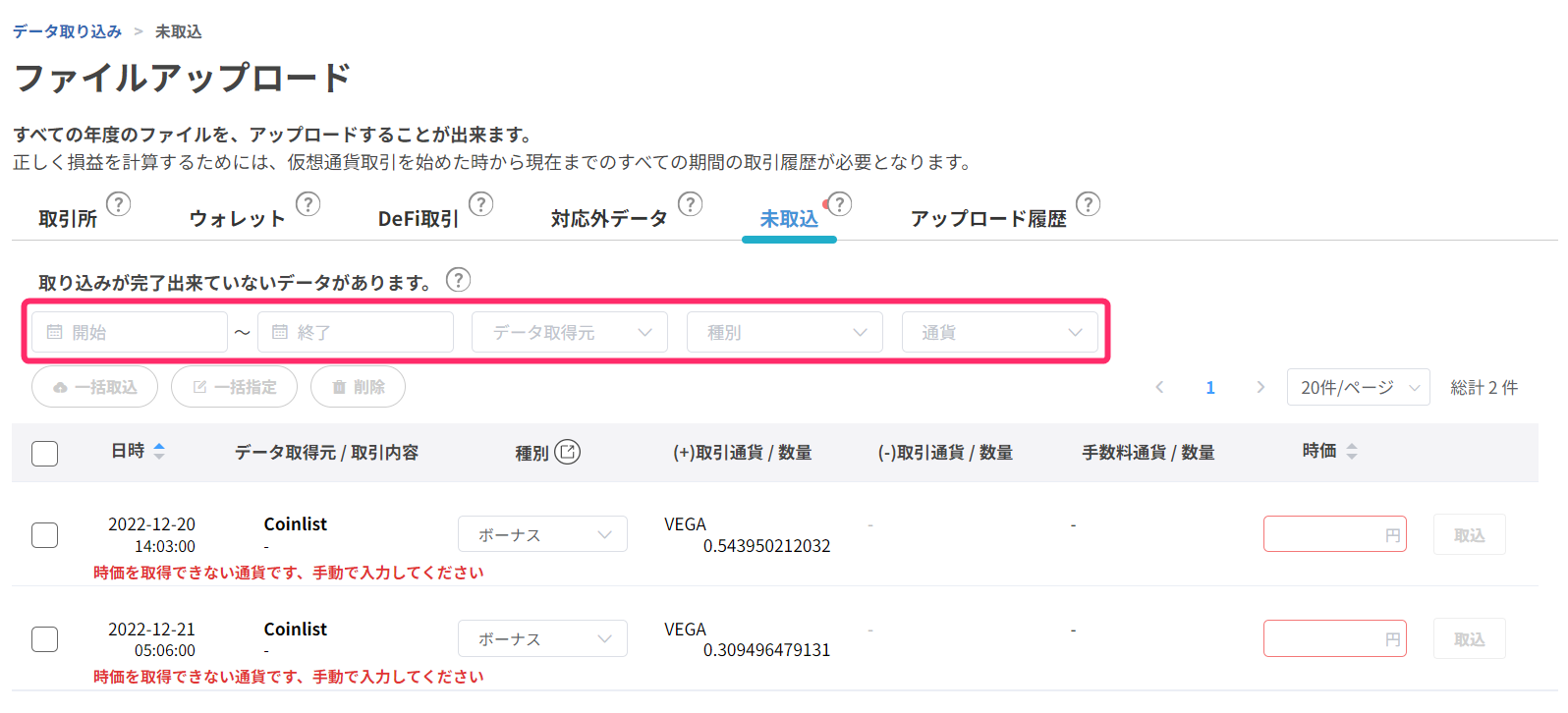Open the 通貨 filter dropdown
1568x713 pixels.
pyautogui.click(x=1000, y=332)
